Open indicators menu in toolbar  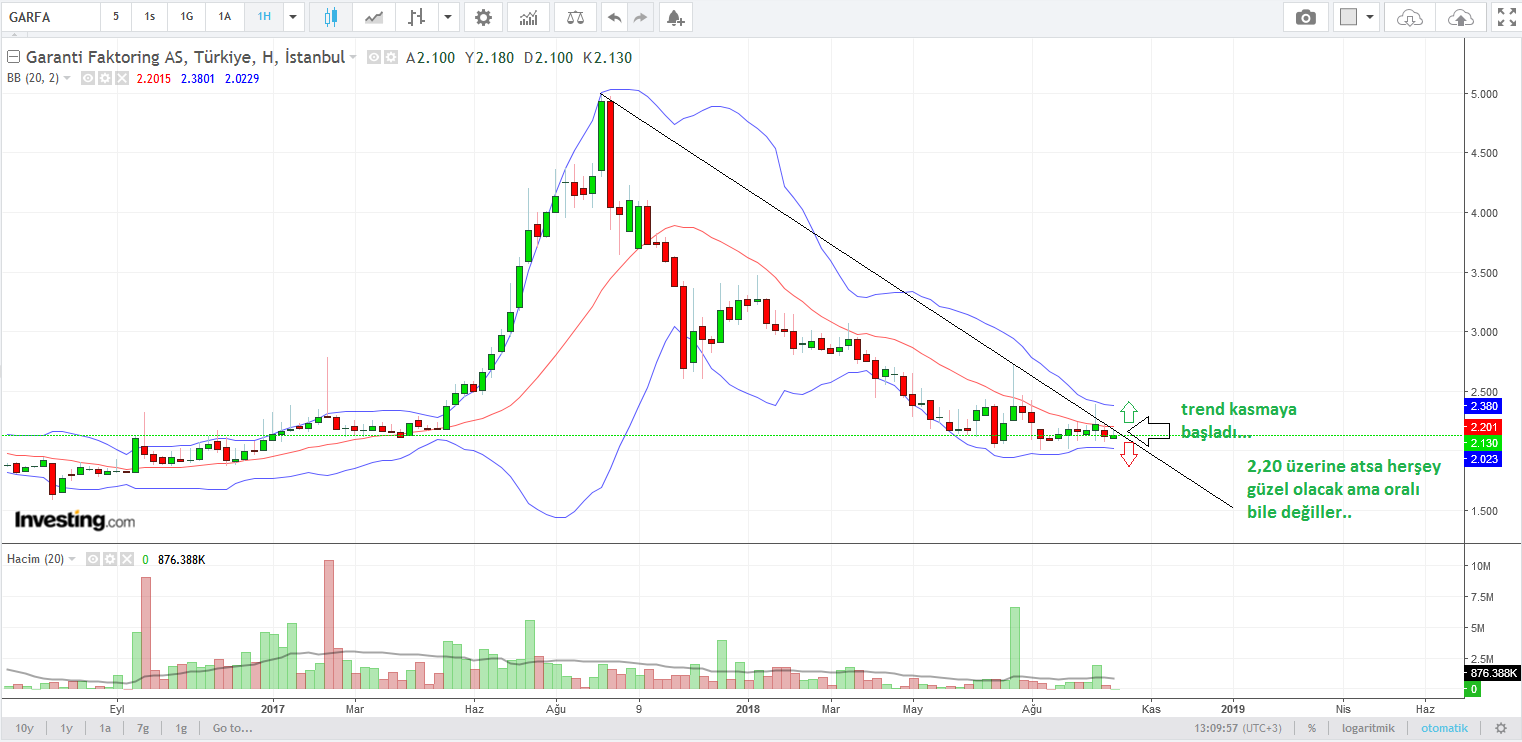(x=528, y=17)
